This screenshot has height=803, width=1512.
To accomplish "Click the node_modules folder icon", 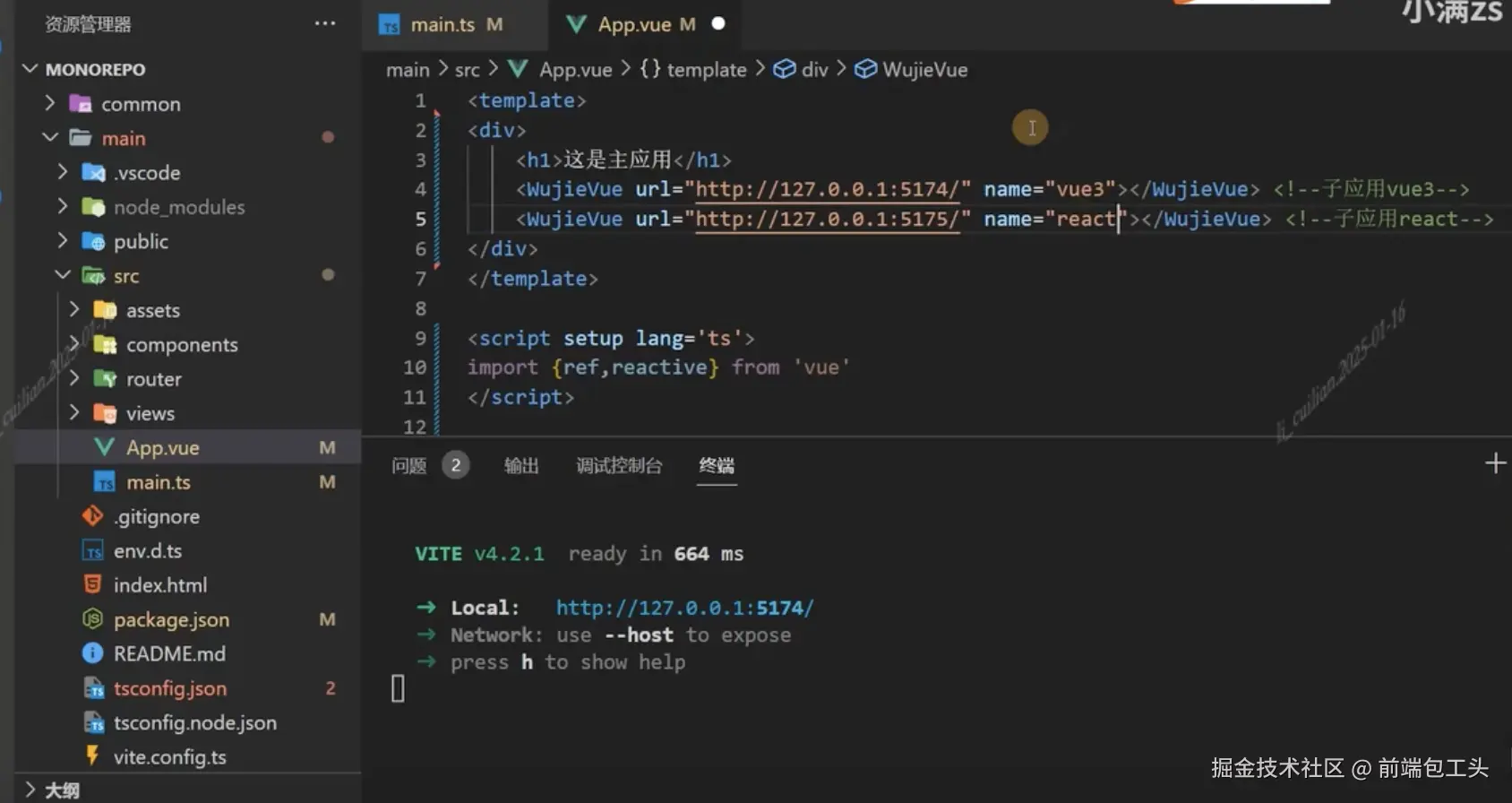I will (93, 207).
